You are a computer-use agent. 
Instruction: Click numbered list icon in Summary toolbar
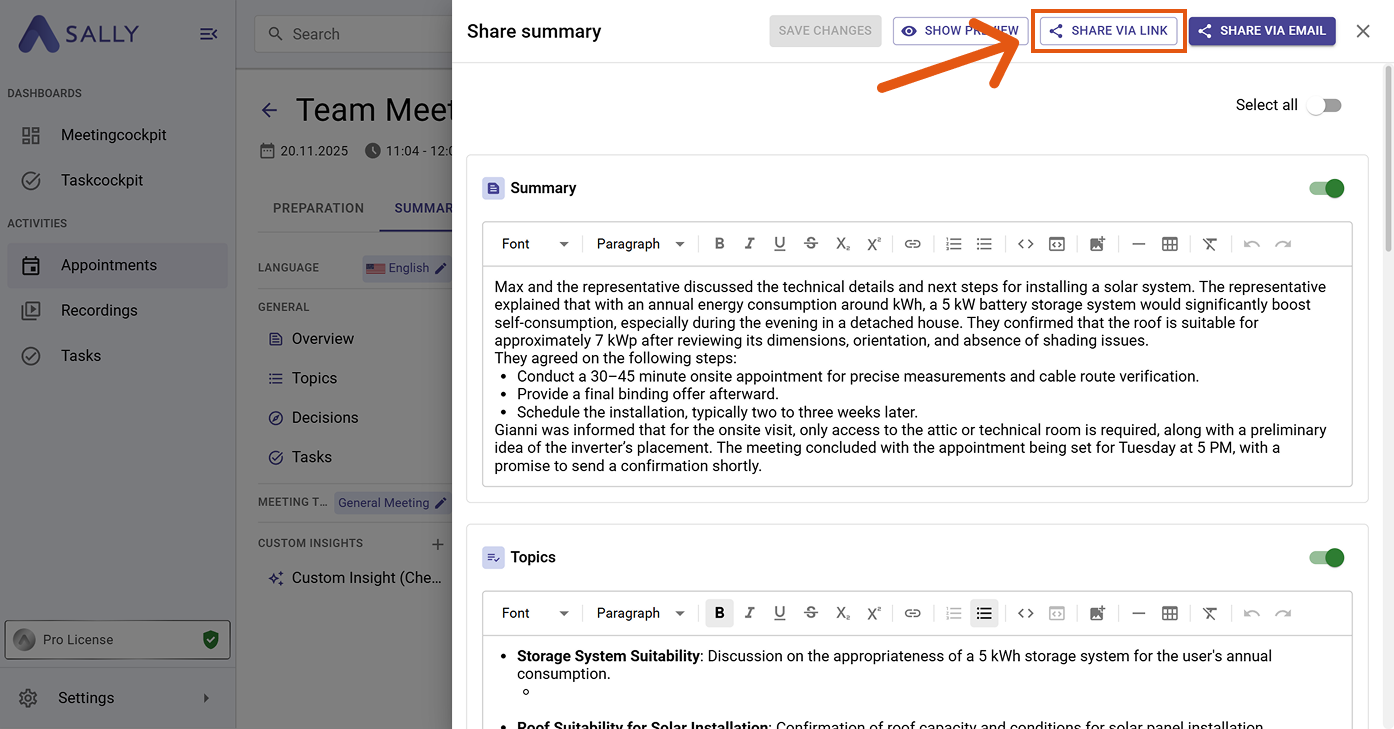(x=953, y=244)
